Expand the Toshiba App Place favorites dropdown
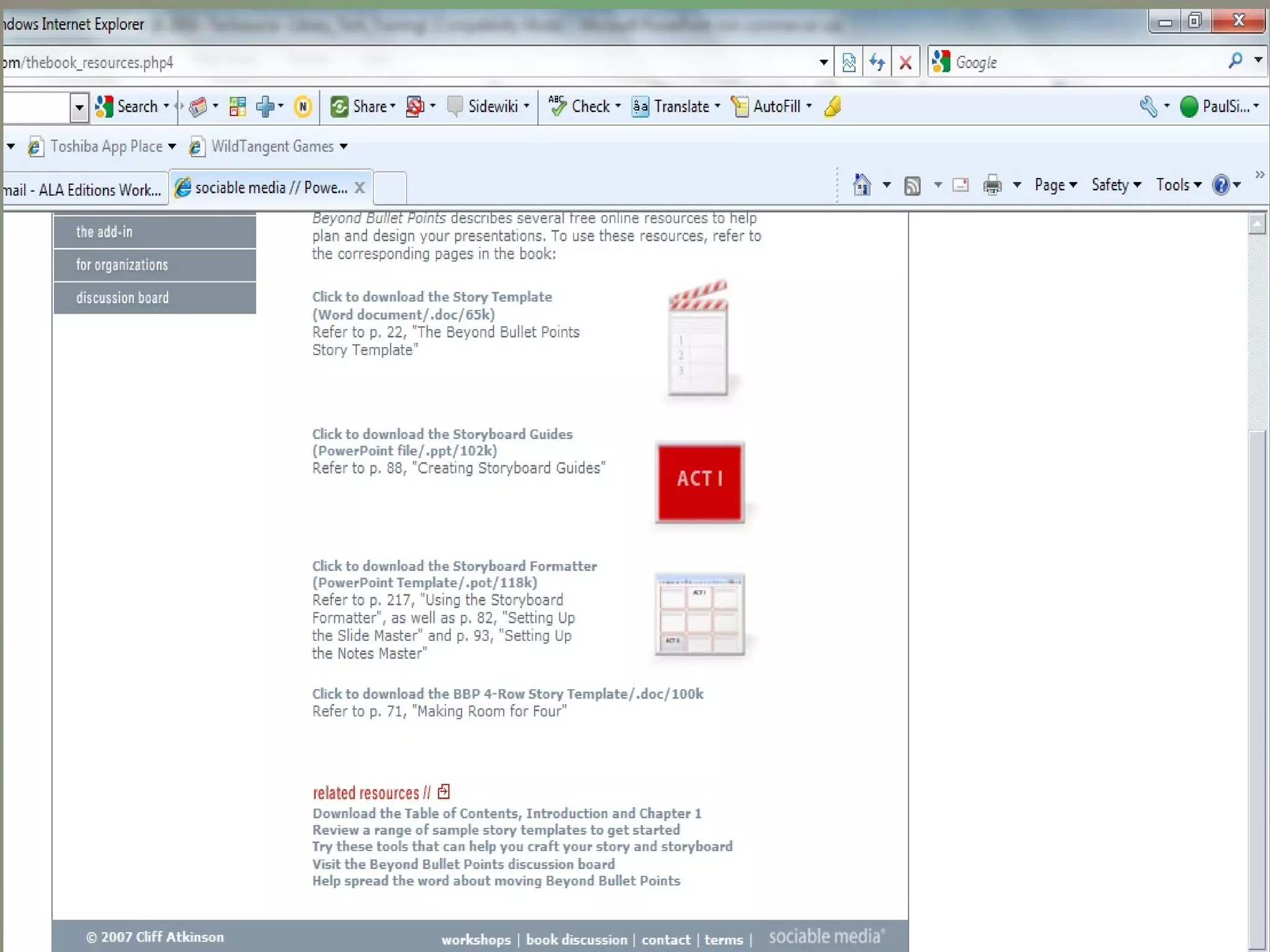 coord(172,147)
